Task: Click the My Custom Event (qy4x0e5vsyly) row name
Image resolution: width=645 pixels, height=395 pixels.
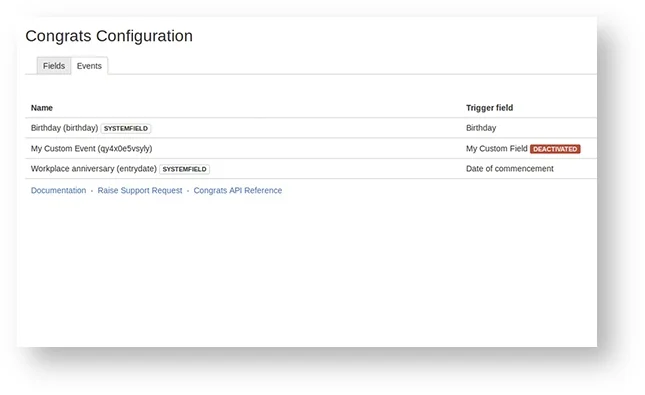Action: click(x=91, y=149)
